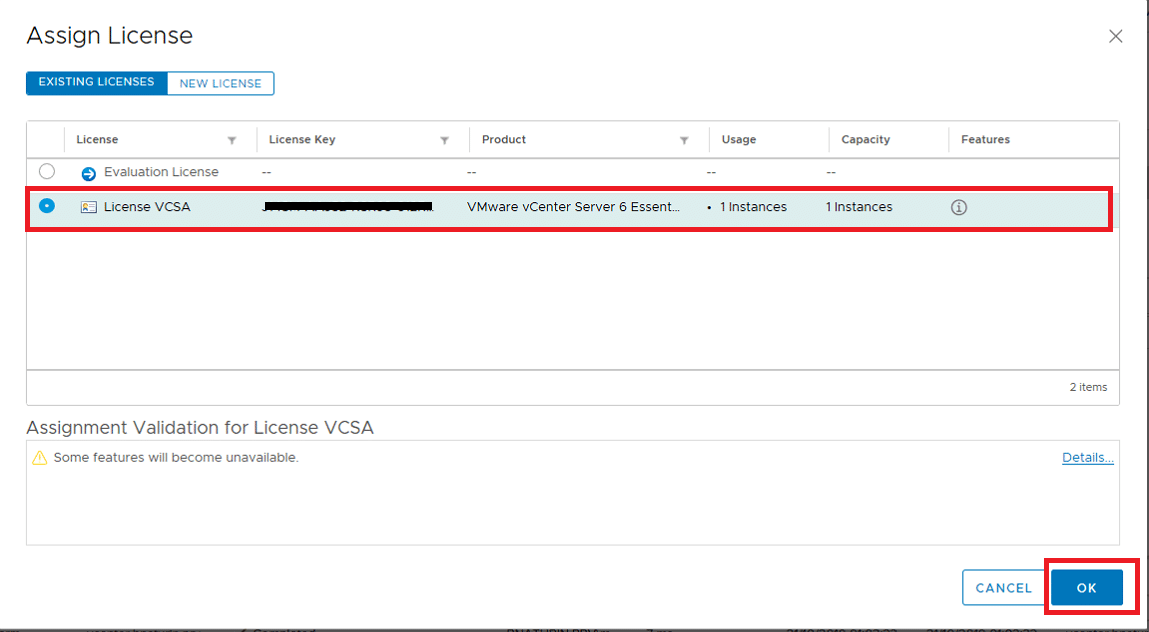
Task: Cancel the license assignment
Action: point(1003,587)
